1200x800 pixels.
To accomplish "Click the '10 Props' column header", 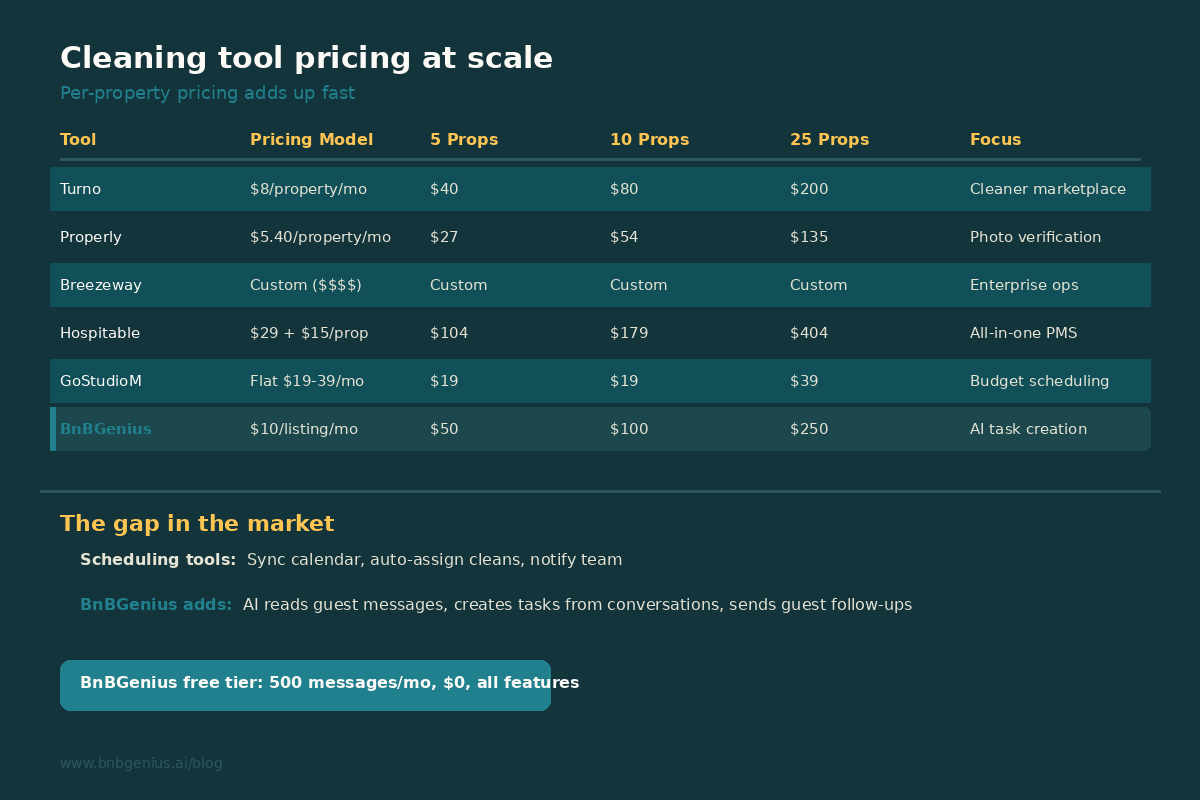I will (649, 140).
